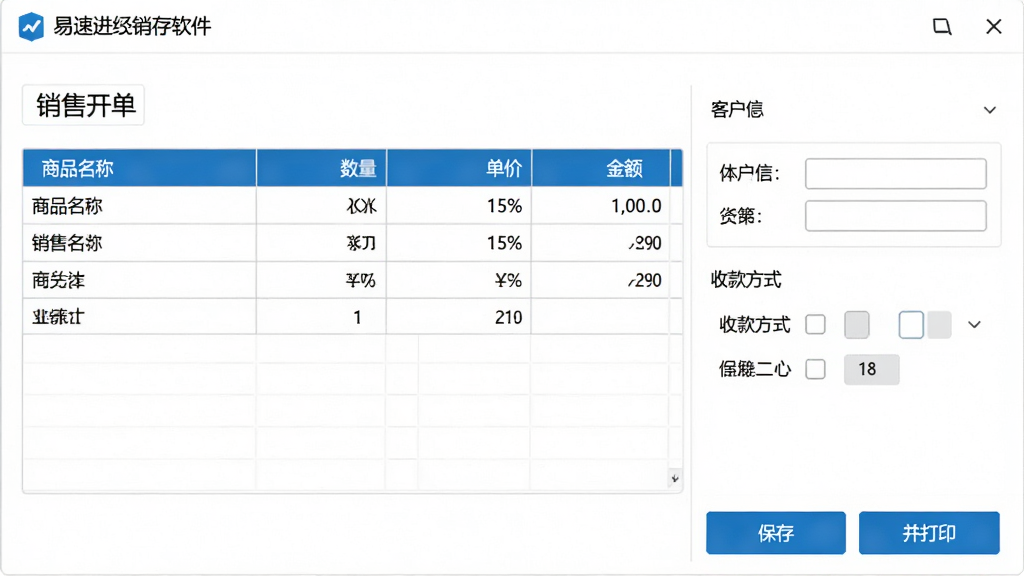The width and height of the screenshot is (1024, 576).
Task: Expand the 客户信 section chevron
Action: (990, 110)
